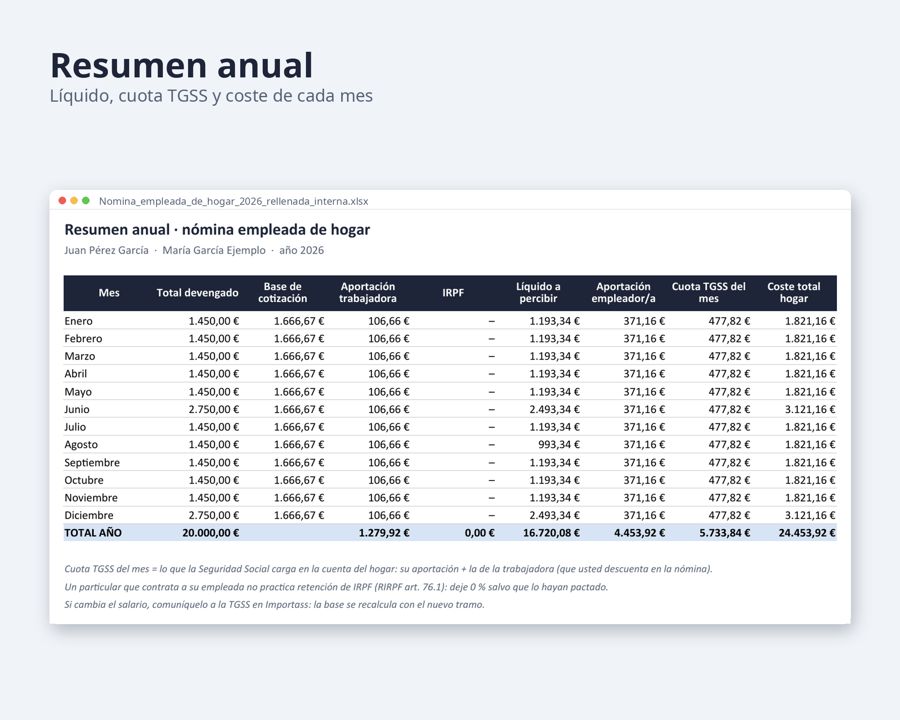Select the "Aportación empleador/a" column header

[623, 293]
